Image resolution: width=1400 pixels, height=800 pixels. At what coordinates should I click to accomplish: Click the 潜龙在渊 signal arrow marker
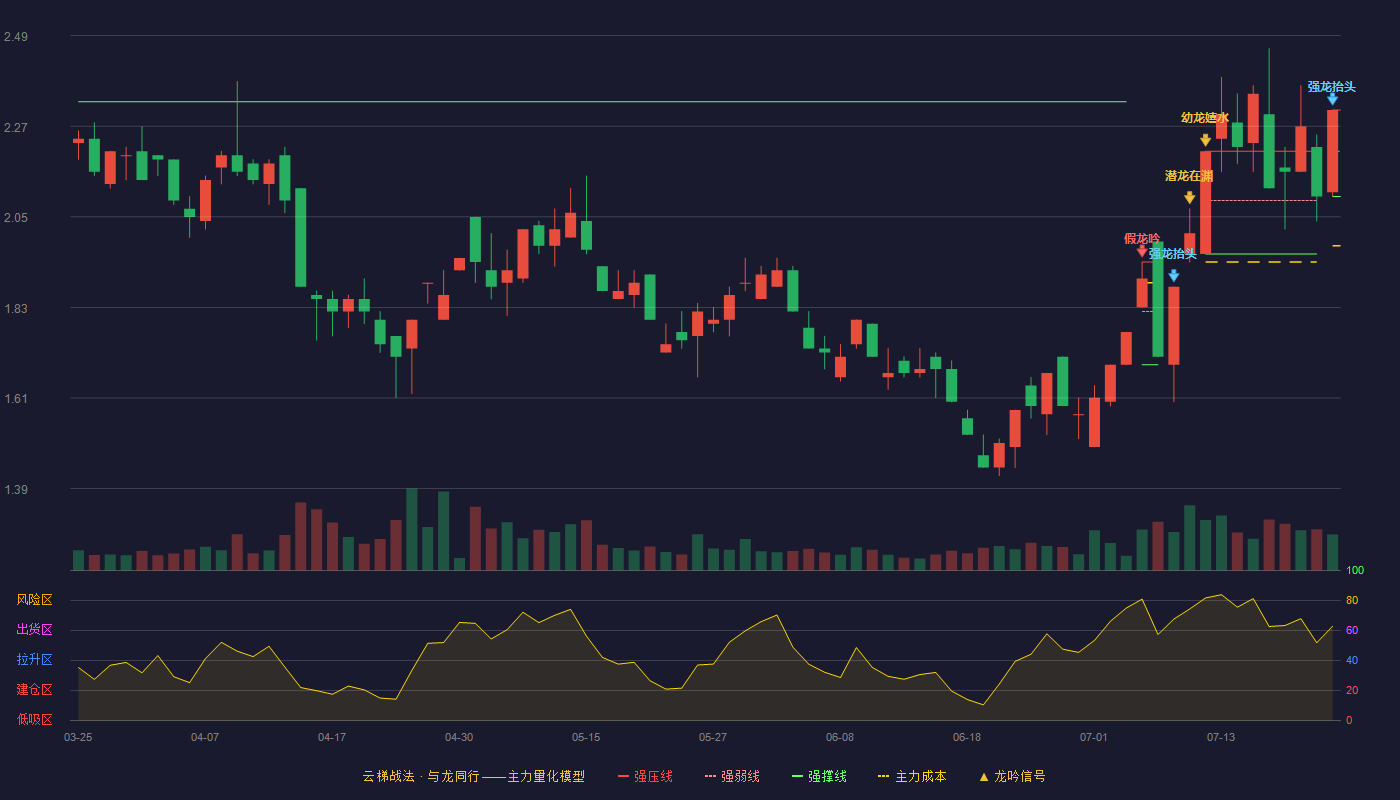pos(1189,198)
